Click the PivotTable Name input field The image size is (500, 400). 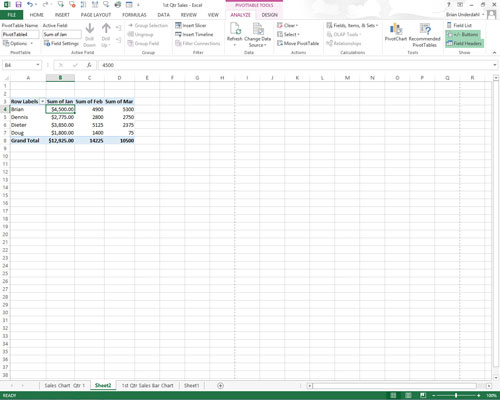pos(20,34)
